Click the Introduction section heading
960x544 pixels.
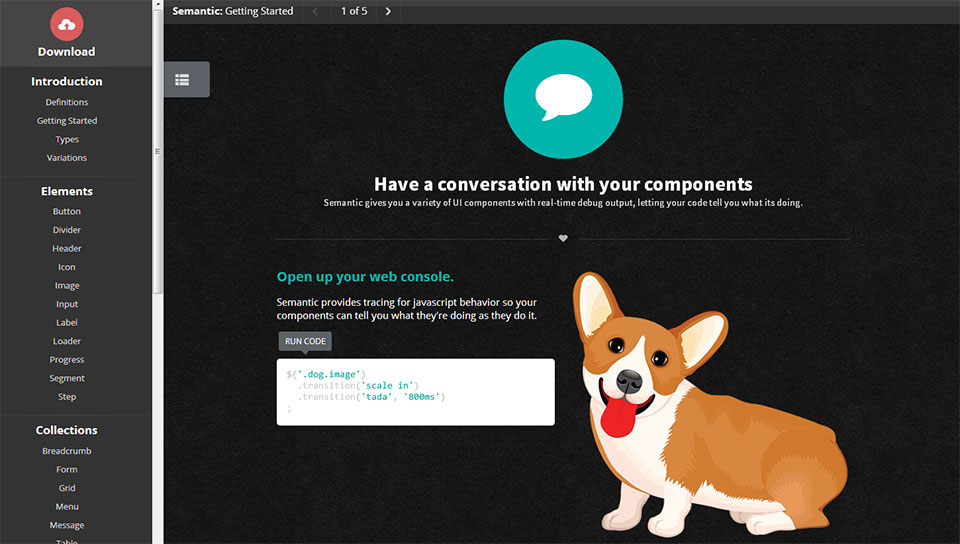67,81
